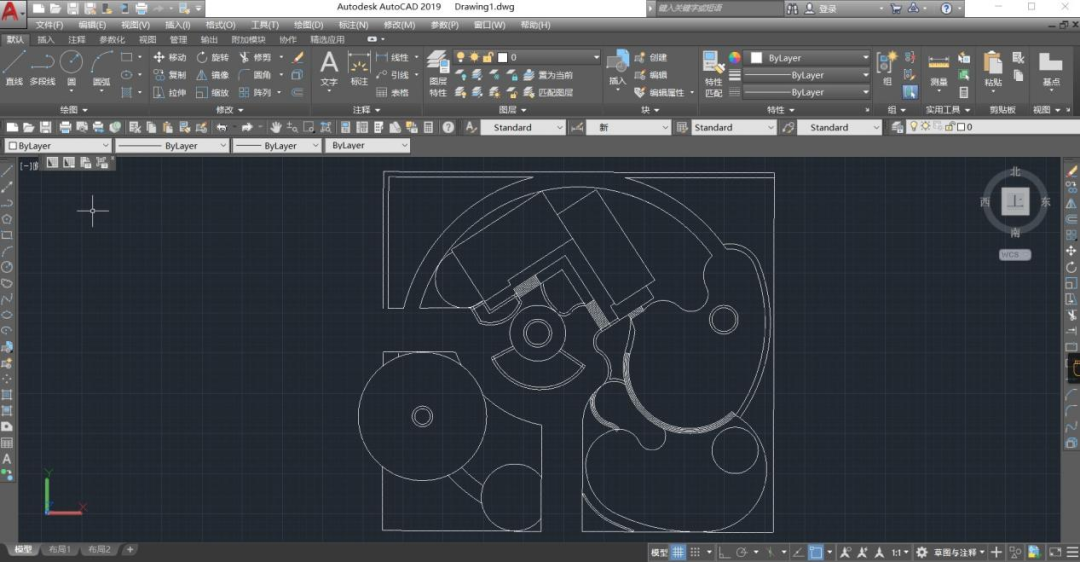Toggle the grid display in status bar

point(678,552)
